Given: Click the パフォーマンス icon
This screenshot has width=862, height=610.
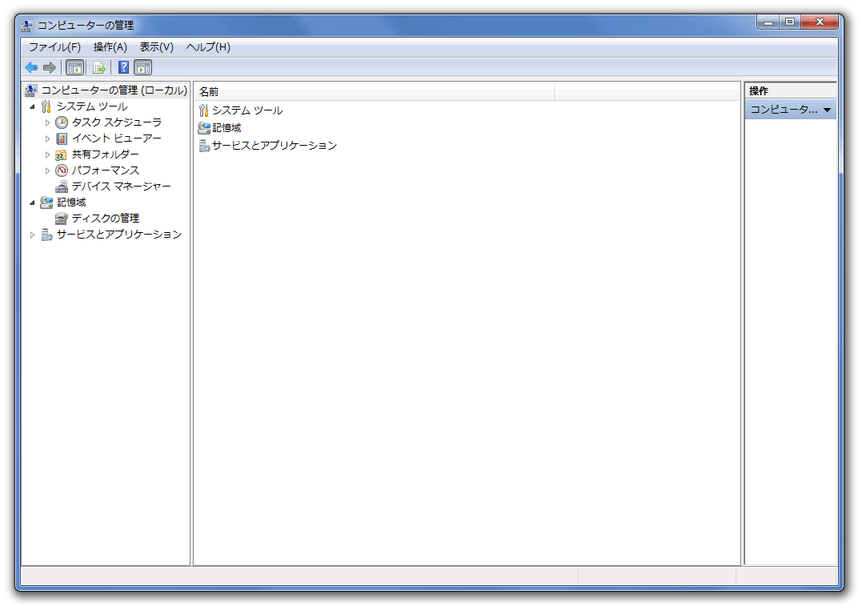Looking at the screenshot, I should tap(62, 170).
